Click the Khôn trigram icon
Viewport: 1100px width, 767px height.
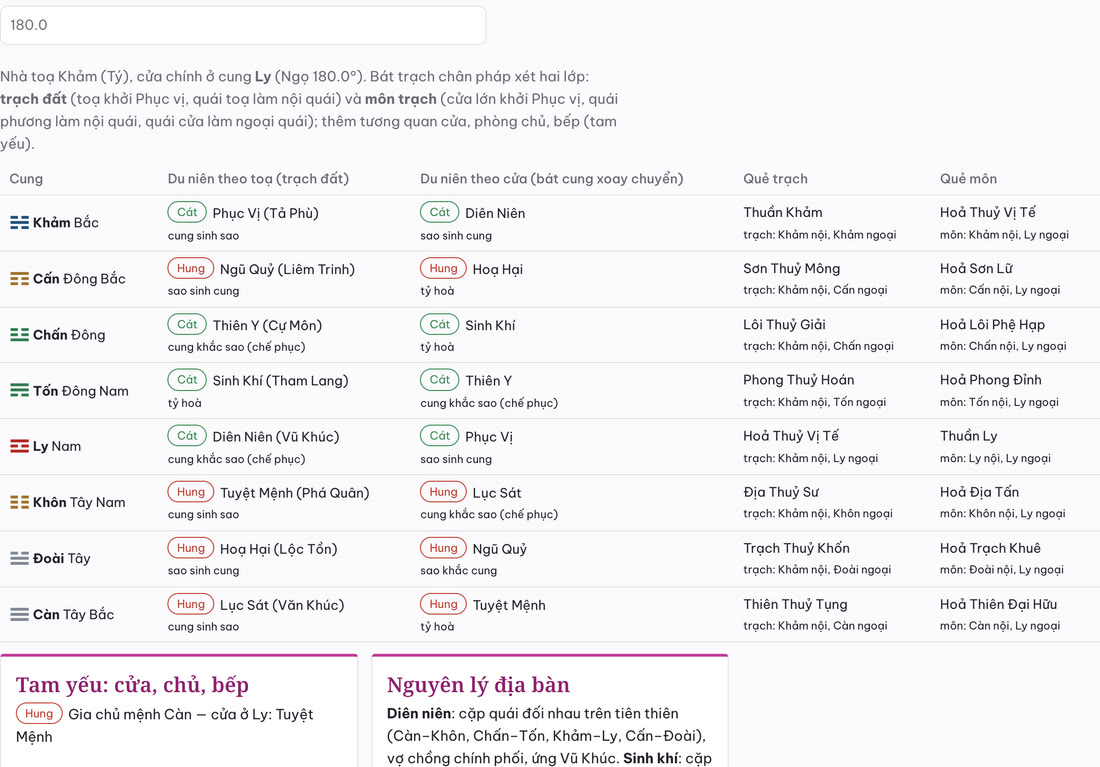point(20,502)
